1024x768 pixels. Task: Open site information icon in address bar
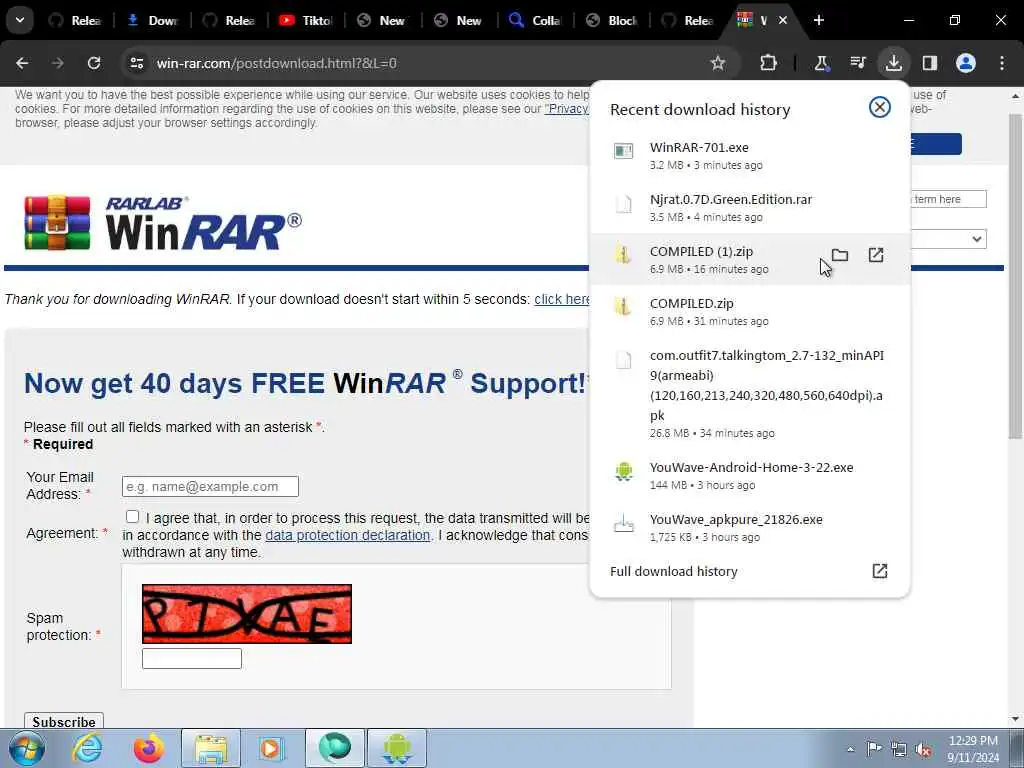point(136,63)
